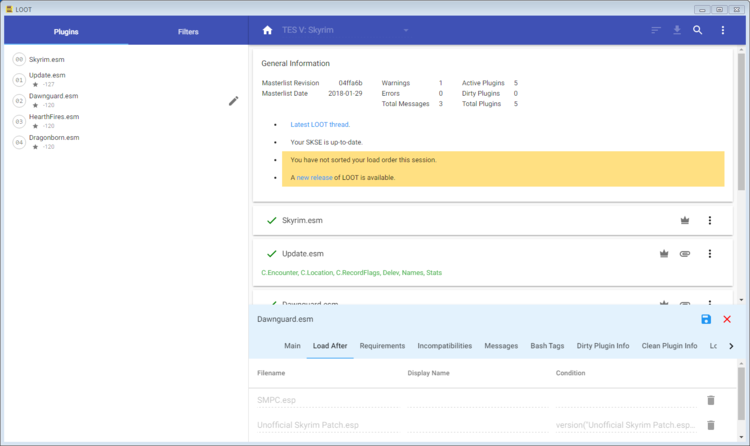
Task: Click the attachment icon on Update.esm card
Action: 685,254
